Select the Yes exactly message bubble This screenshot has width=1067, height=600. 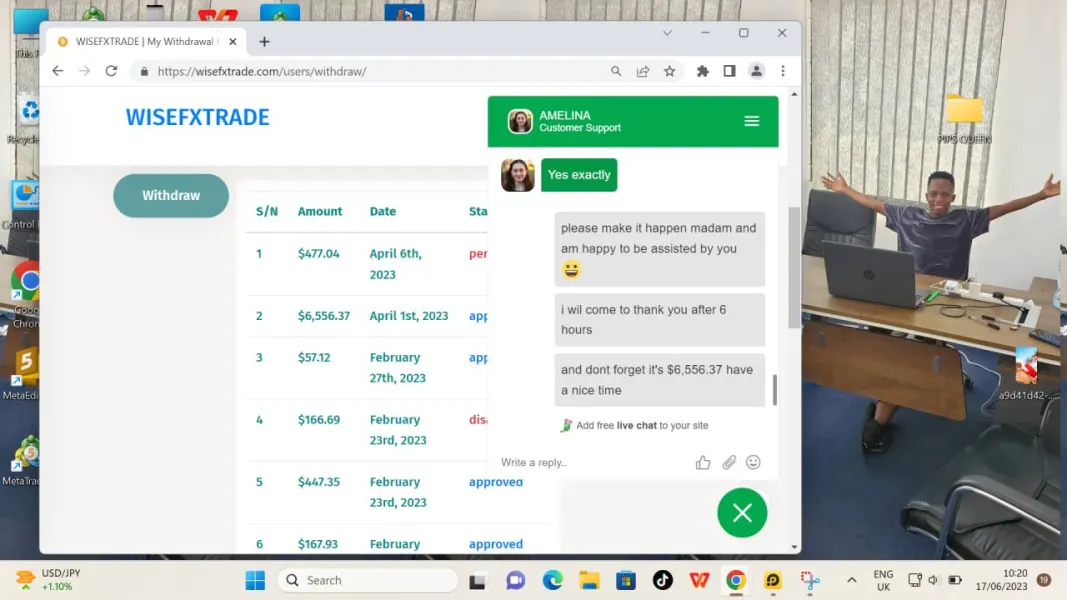[x=579, y=175]
